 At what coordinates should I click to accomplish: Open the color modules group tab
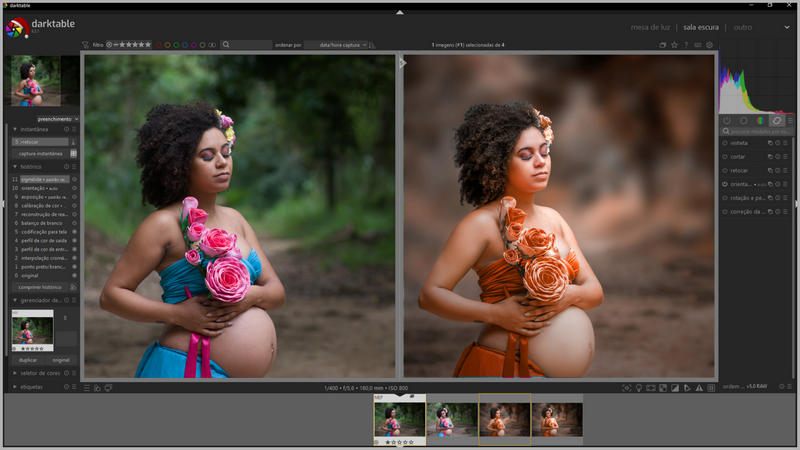760,120
